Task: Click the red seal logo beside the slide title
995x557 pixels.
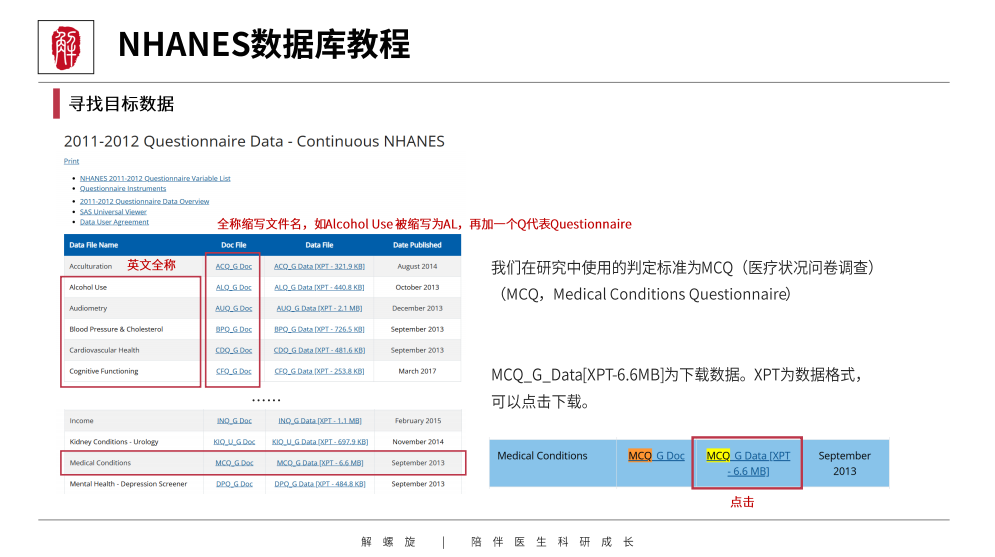Action: pos(66,48)
